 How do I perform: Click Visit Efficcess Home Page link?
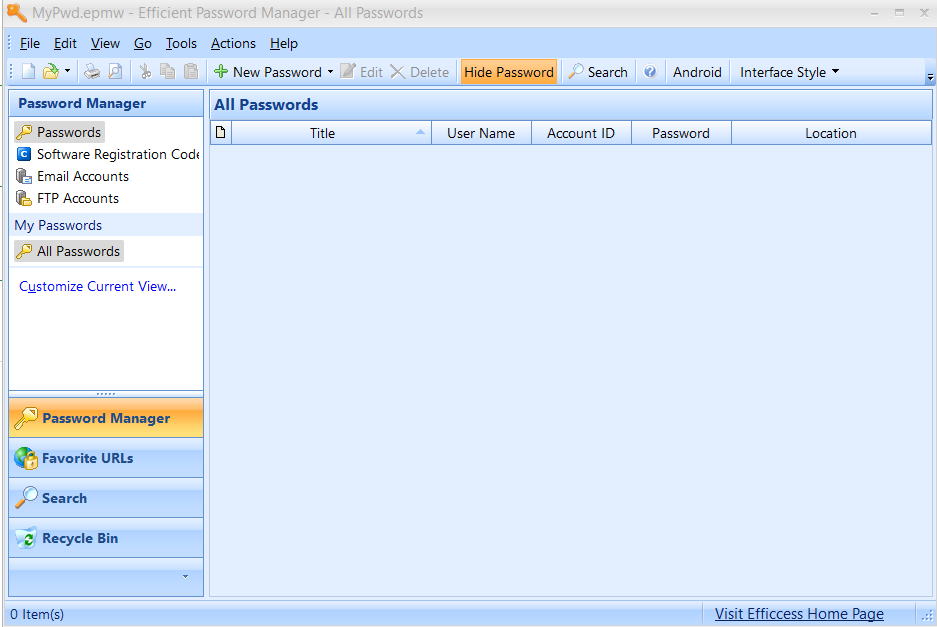pos(799,614)
